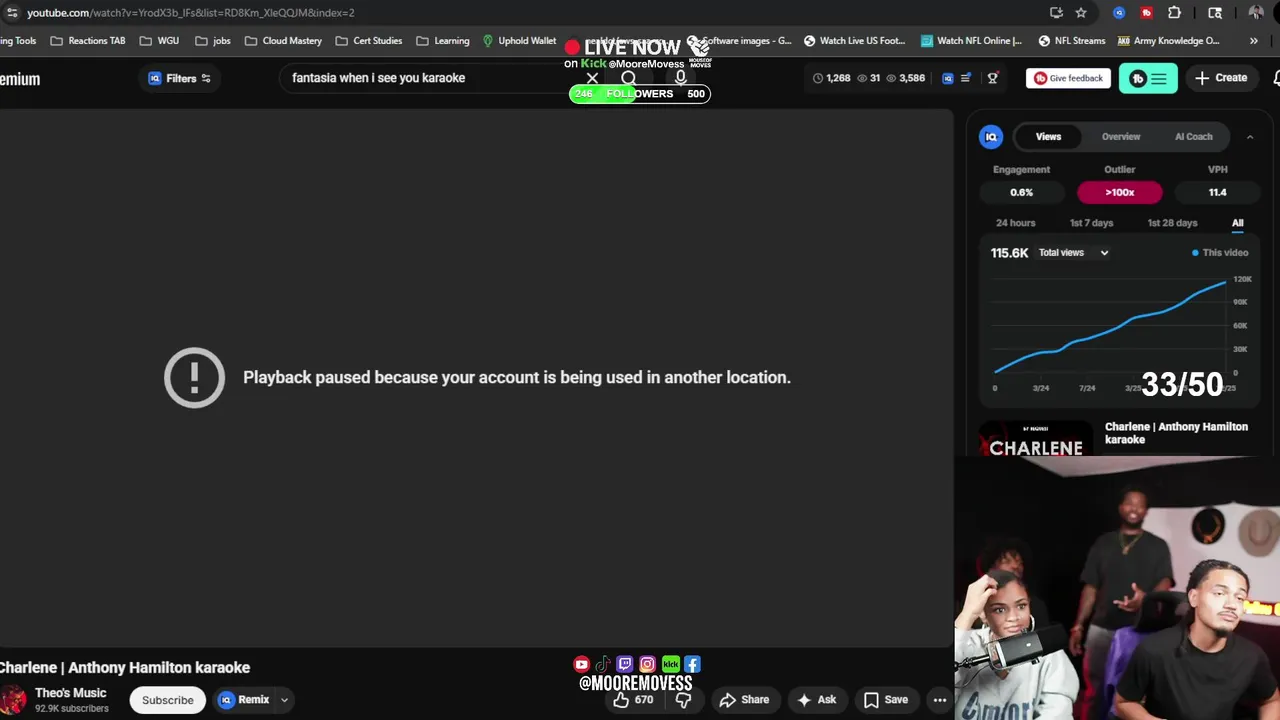Click the install app icon in address bar
This screenshot has width=1280, height=720.
[x=1056, y=13]
